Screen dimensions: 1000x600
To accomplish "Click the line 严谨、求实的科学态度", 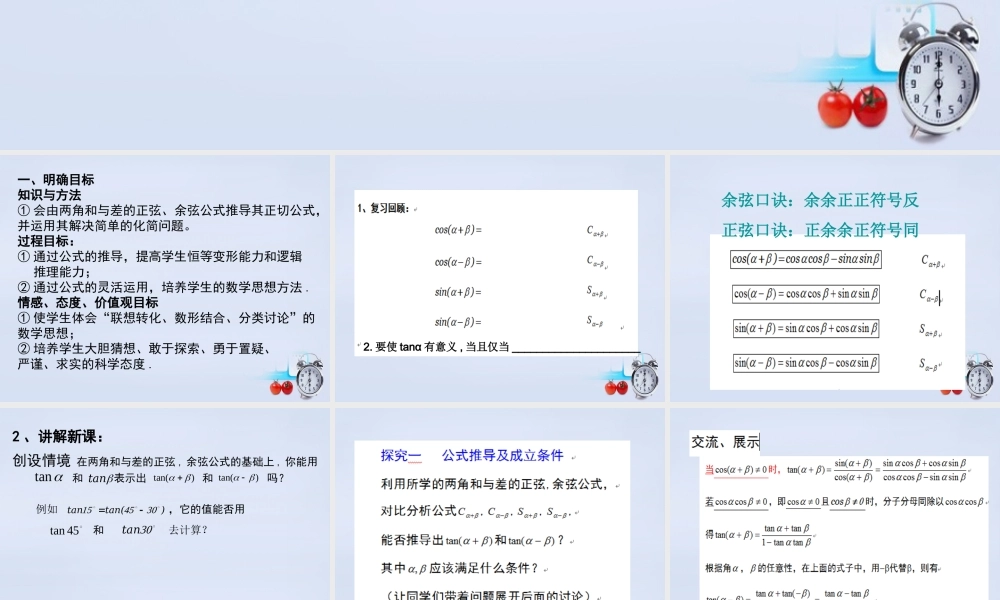I will [x=84, y=364].
